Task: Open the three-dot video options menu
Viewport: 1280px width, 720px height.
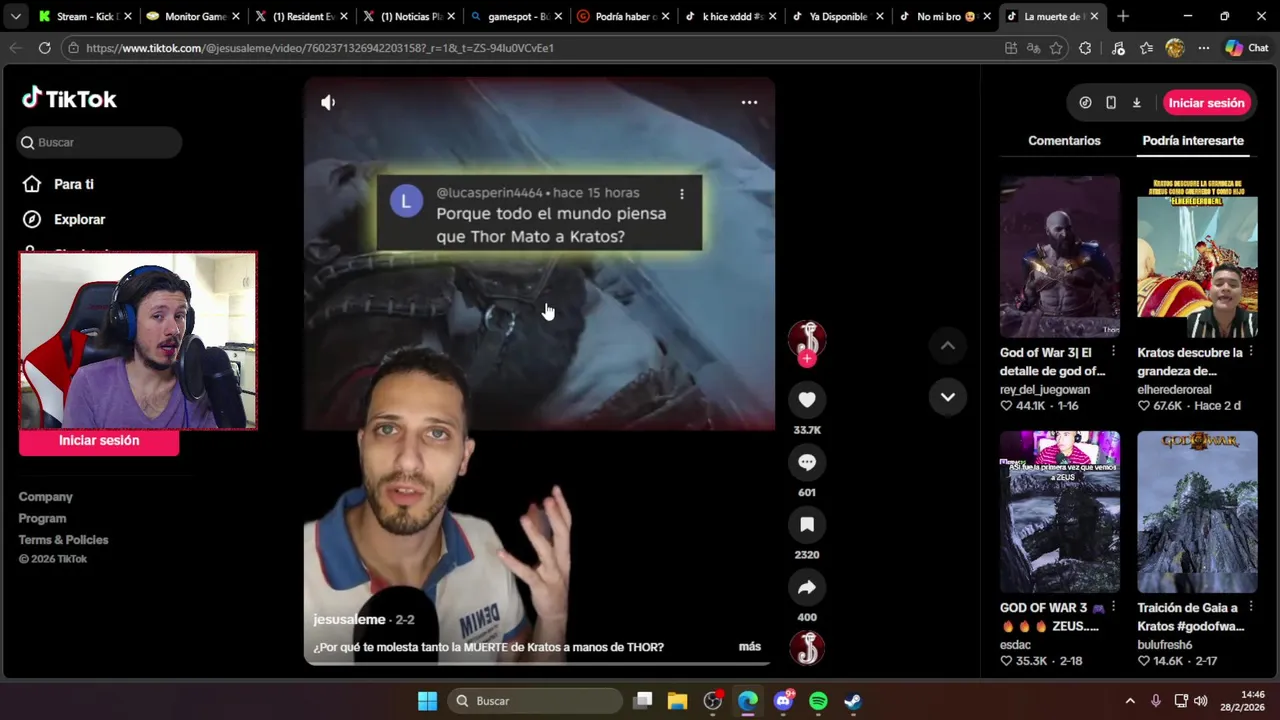Action: pos(749,102)
